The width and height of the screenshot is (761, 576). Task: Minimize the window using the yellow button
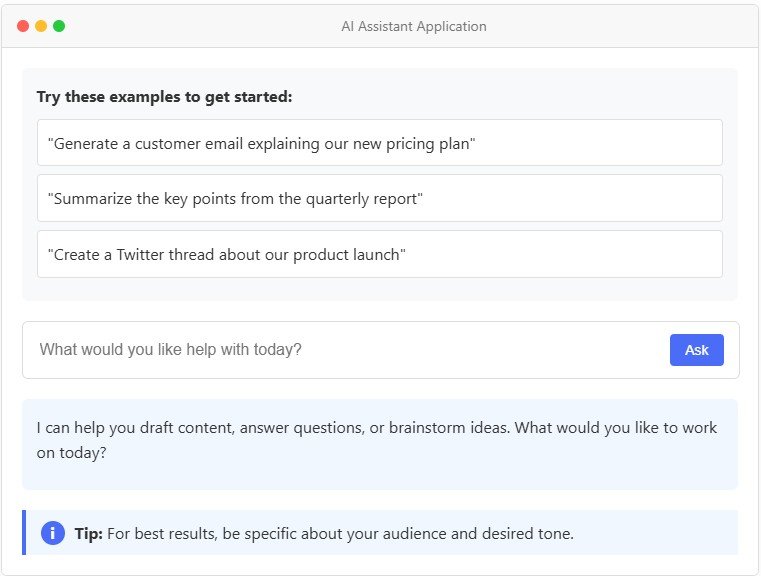click(x=41, y=26)
